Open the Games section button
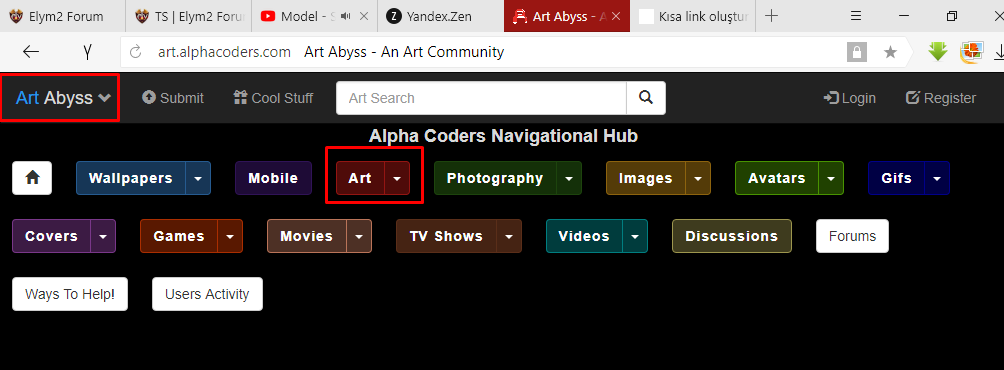 tap(179, 236)
